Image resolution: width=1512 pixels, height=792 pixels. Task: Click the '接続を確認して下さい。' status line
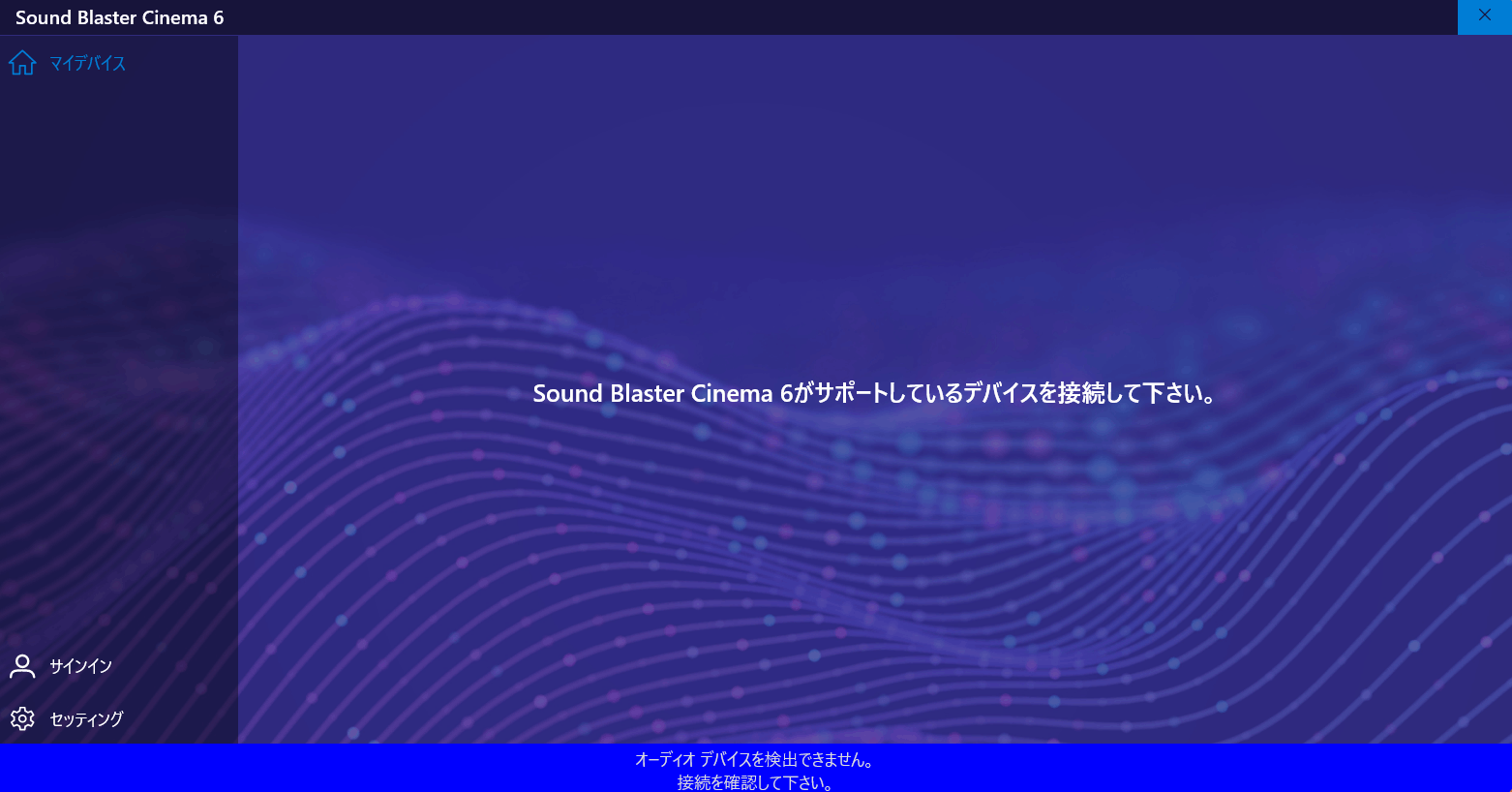pos(755,782)
